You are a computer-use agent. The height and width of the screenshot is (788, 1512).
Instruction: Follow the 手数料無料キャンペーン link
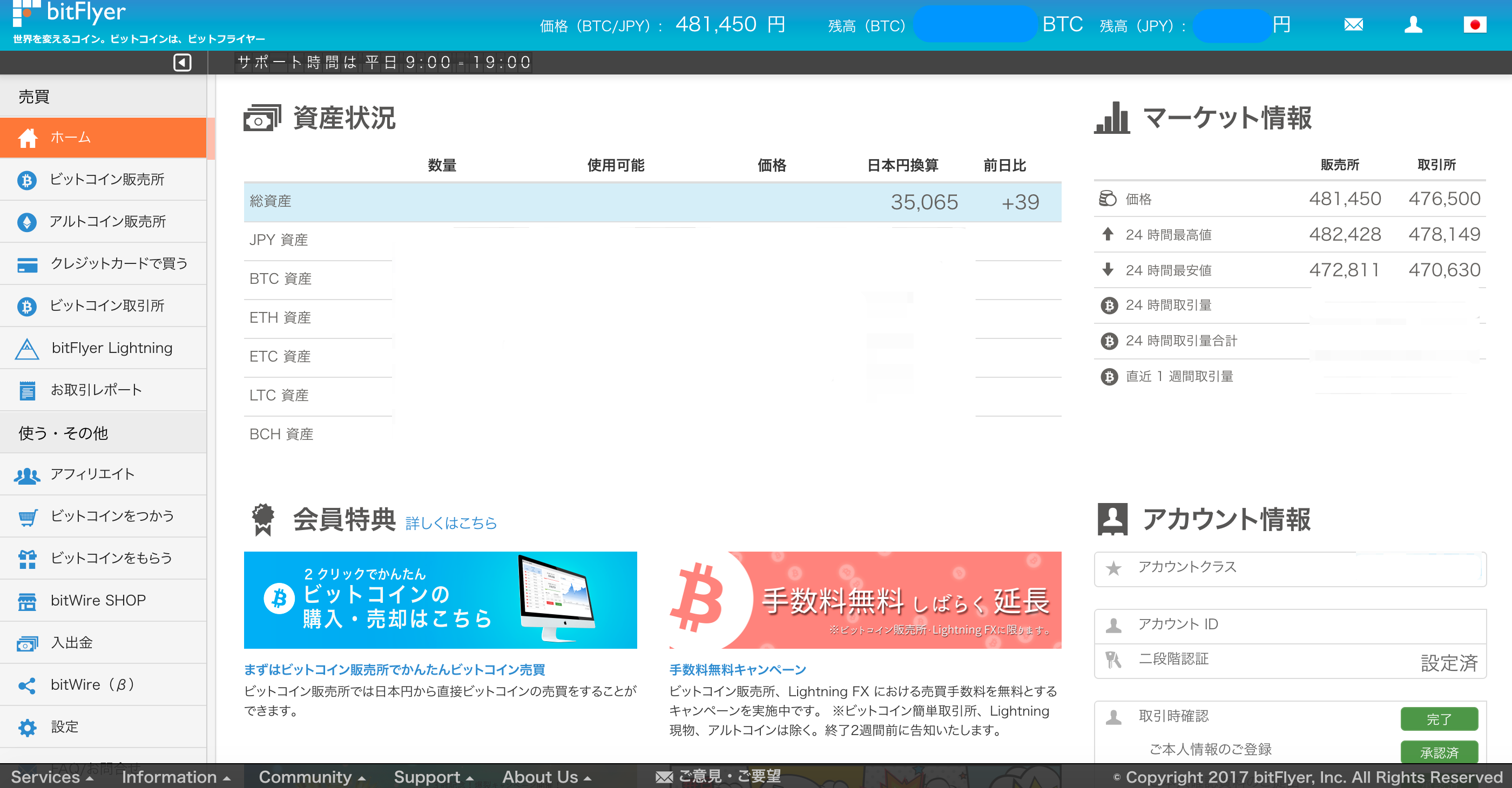tap(738, 669)
